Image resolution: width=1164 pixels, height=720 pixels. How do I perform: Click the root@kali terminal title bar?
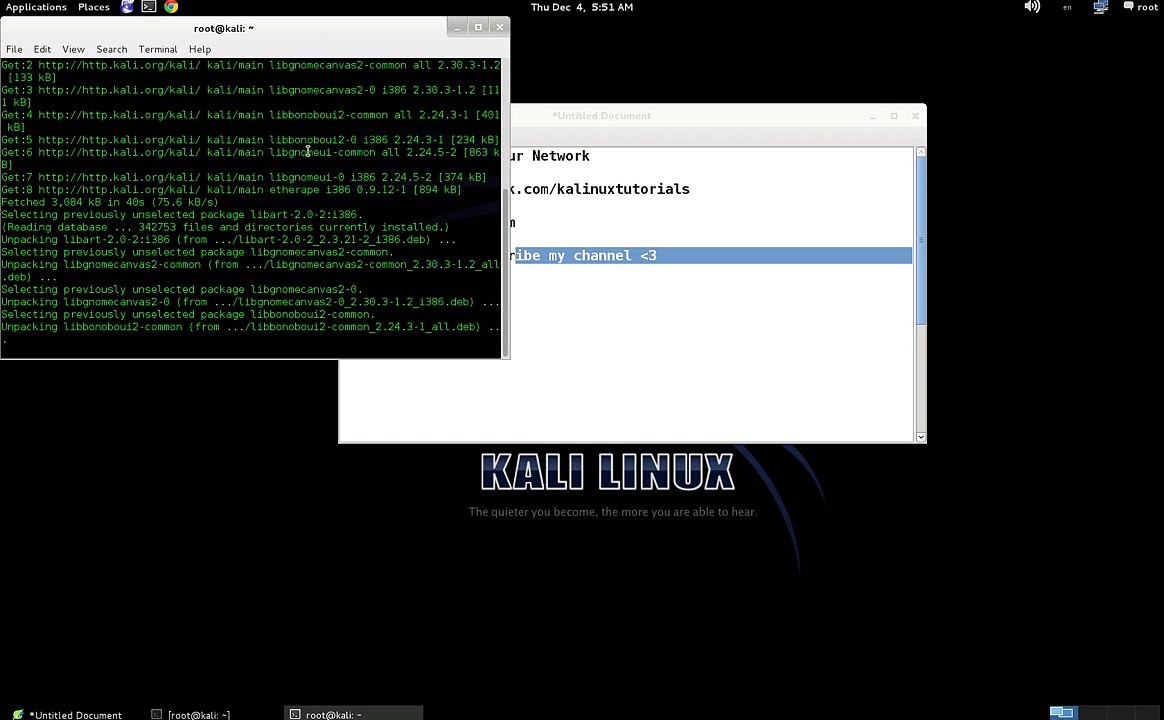tap(223, 28)
